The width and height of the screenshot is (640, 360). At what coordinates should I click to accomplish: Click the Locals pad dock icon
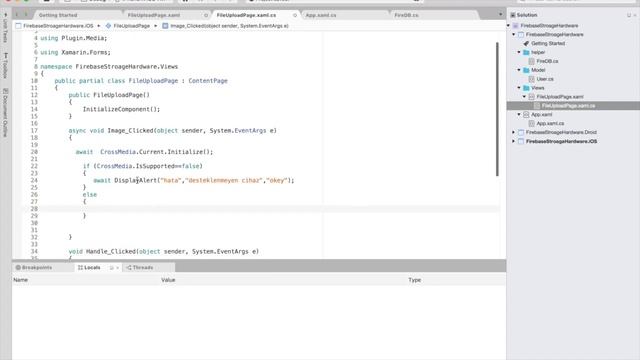[111, 268]
